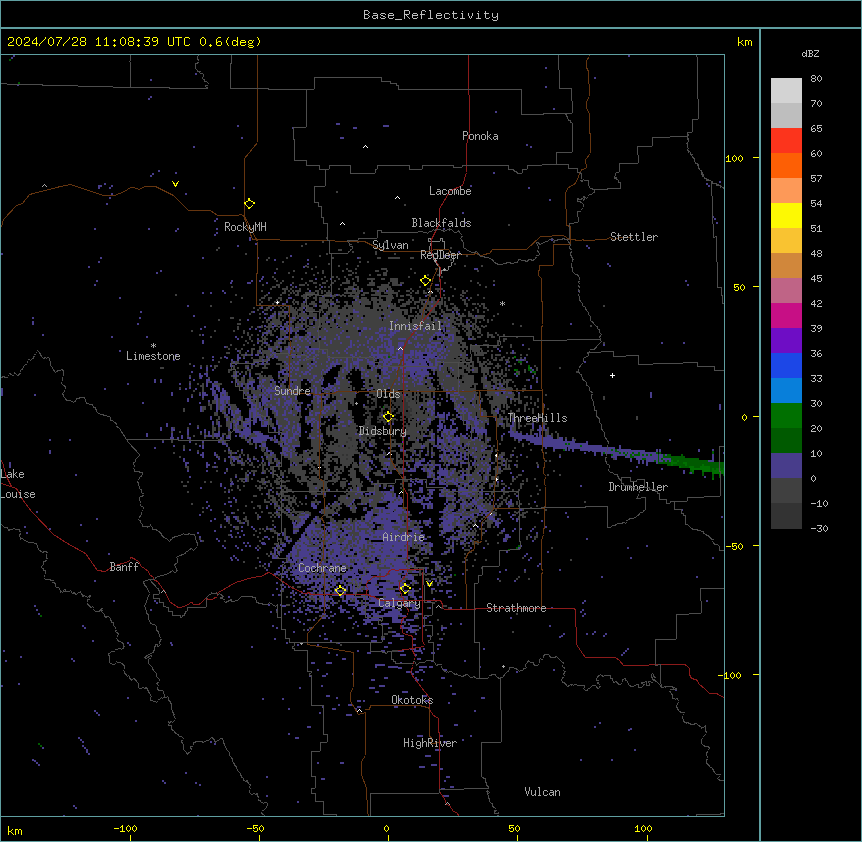The image size is (862, 842).
Task: Select the light blue 30–33 dBZ swatch
Action: 786,391
